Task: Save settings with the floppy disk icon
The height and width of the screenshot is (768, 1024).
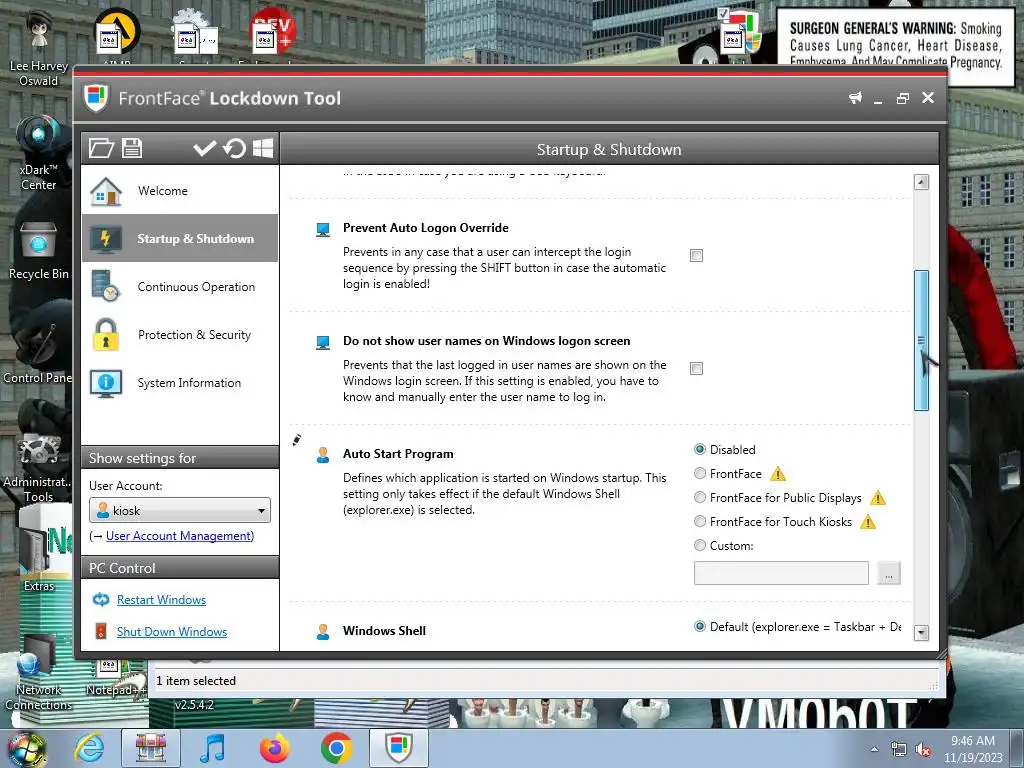Action: click(132, 148)
